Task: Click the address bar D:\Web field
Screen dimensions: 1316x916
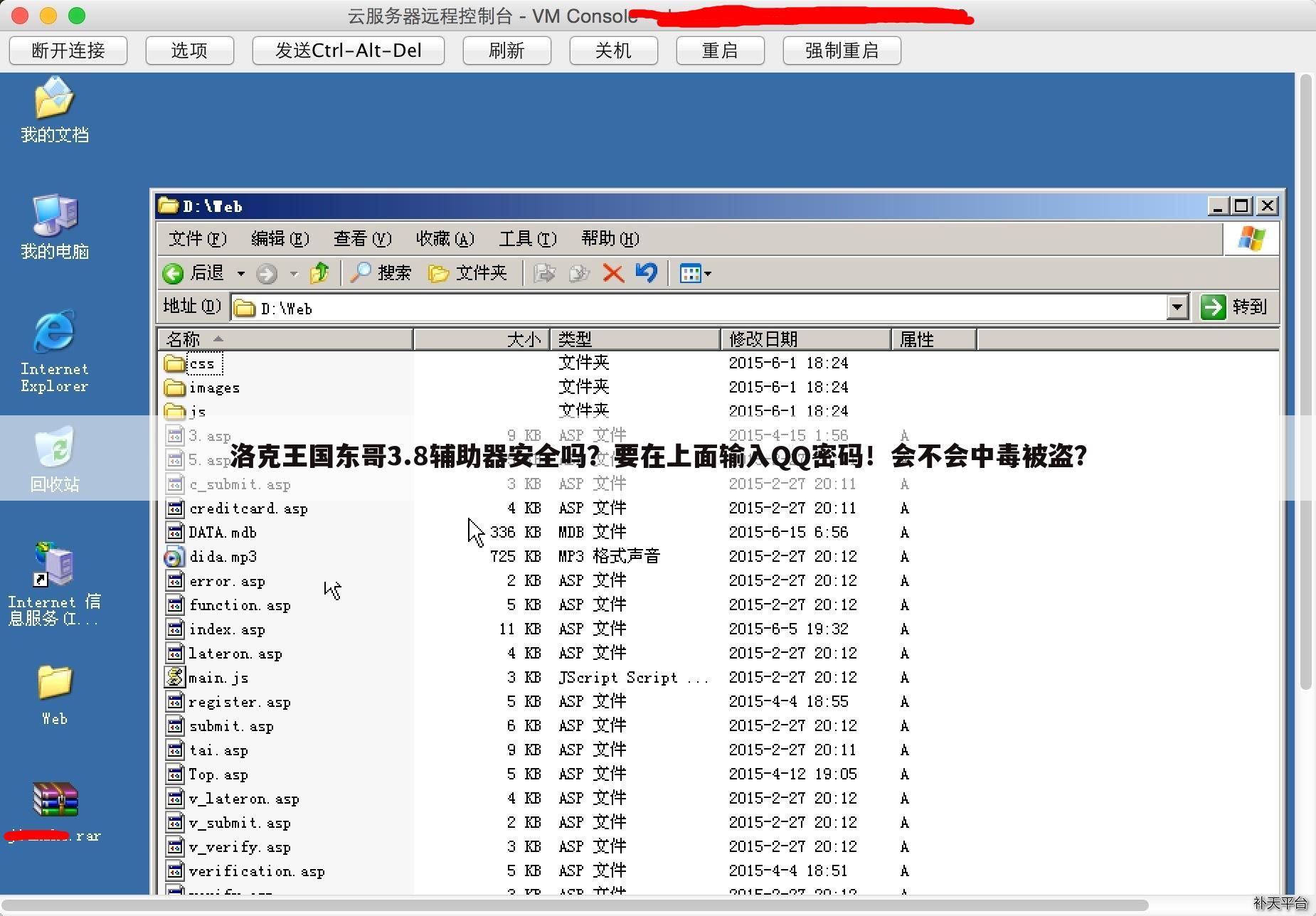Action: pos(700,308)
